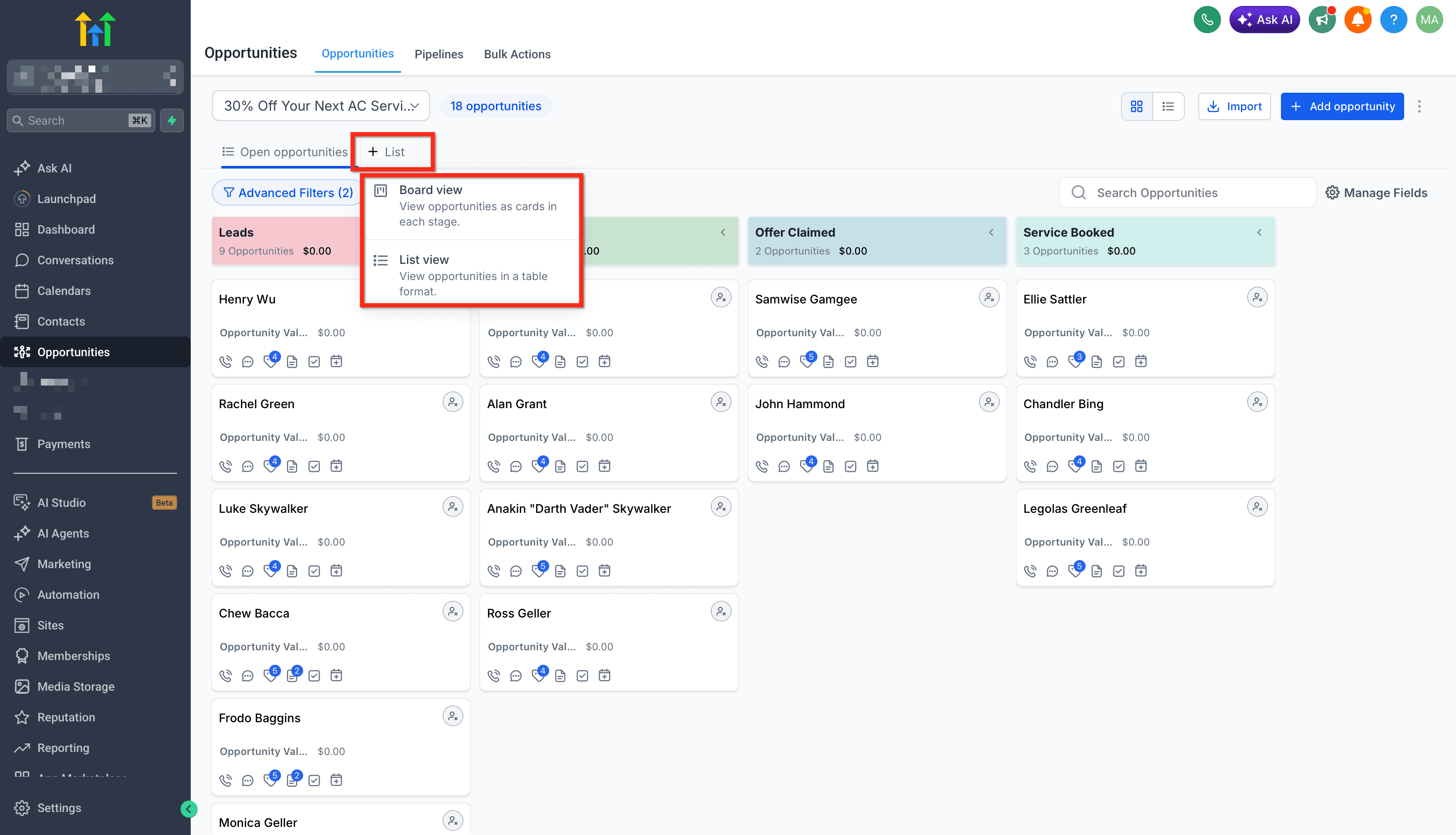This screenshot has width=1456, height=835.
Task: Click the lightning quick actions icon
Action: [x=172, y=120]
